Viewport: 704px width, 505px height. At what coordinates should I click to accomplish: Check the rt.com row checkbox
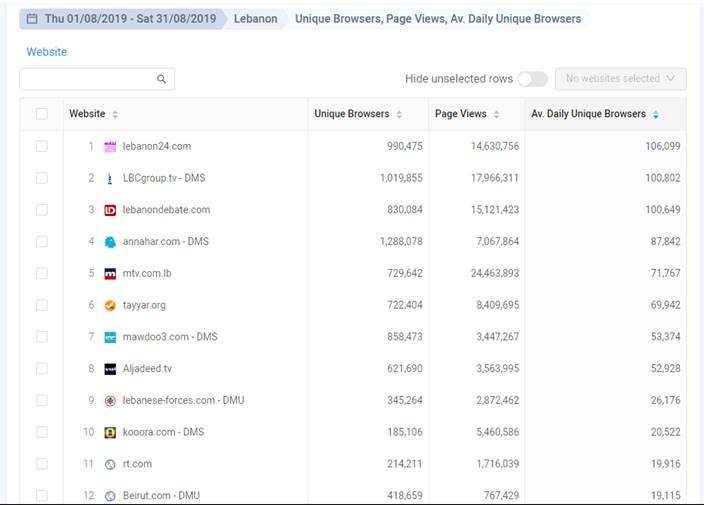[x=42, y=464]
